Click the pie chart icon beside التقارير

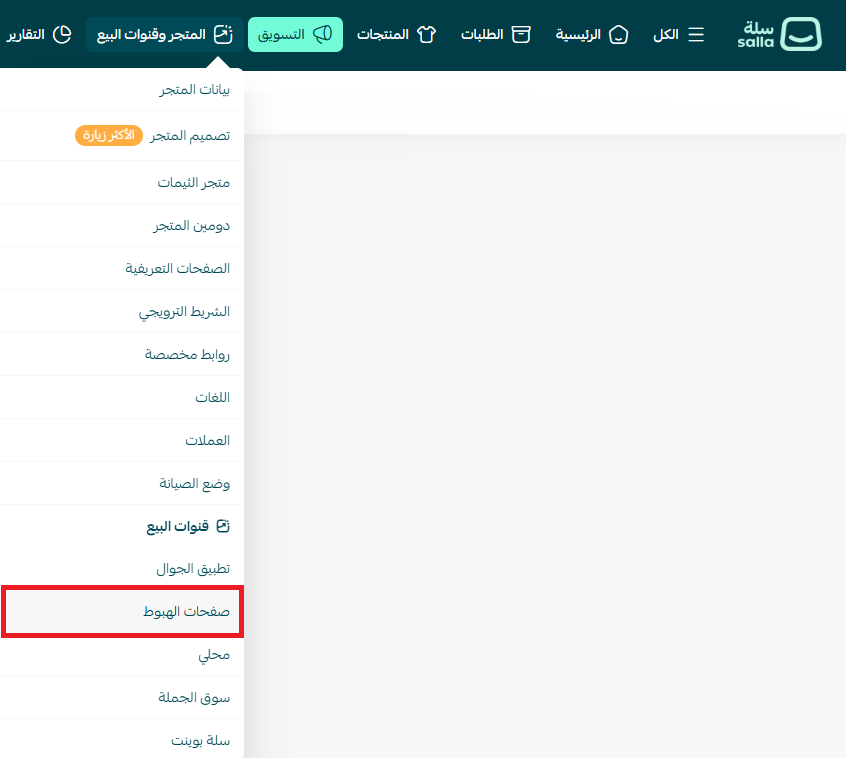[x=62, y=35]
